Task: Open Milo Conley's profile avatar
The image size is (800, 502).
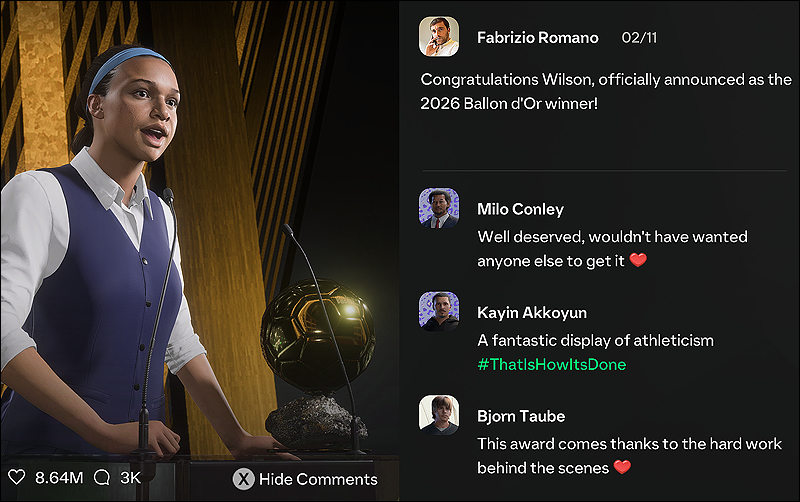Action: click(x=439, y=208)
